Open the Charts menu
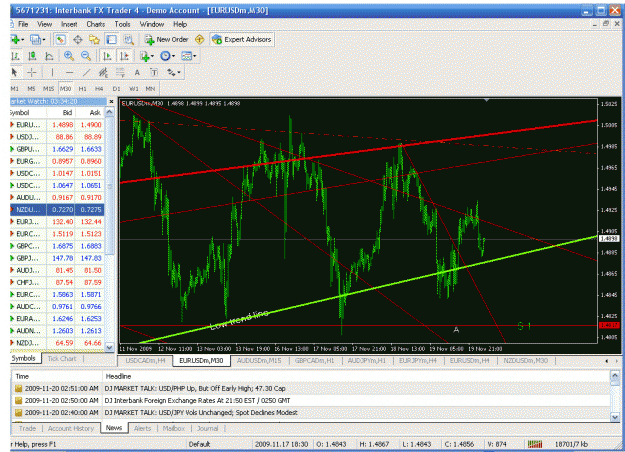Screen dimensions: 625x452 point(96,24)
